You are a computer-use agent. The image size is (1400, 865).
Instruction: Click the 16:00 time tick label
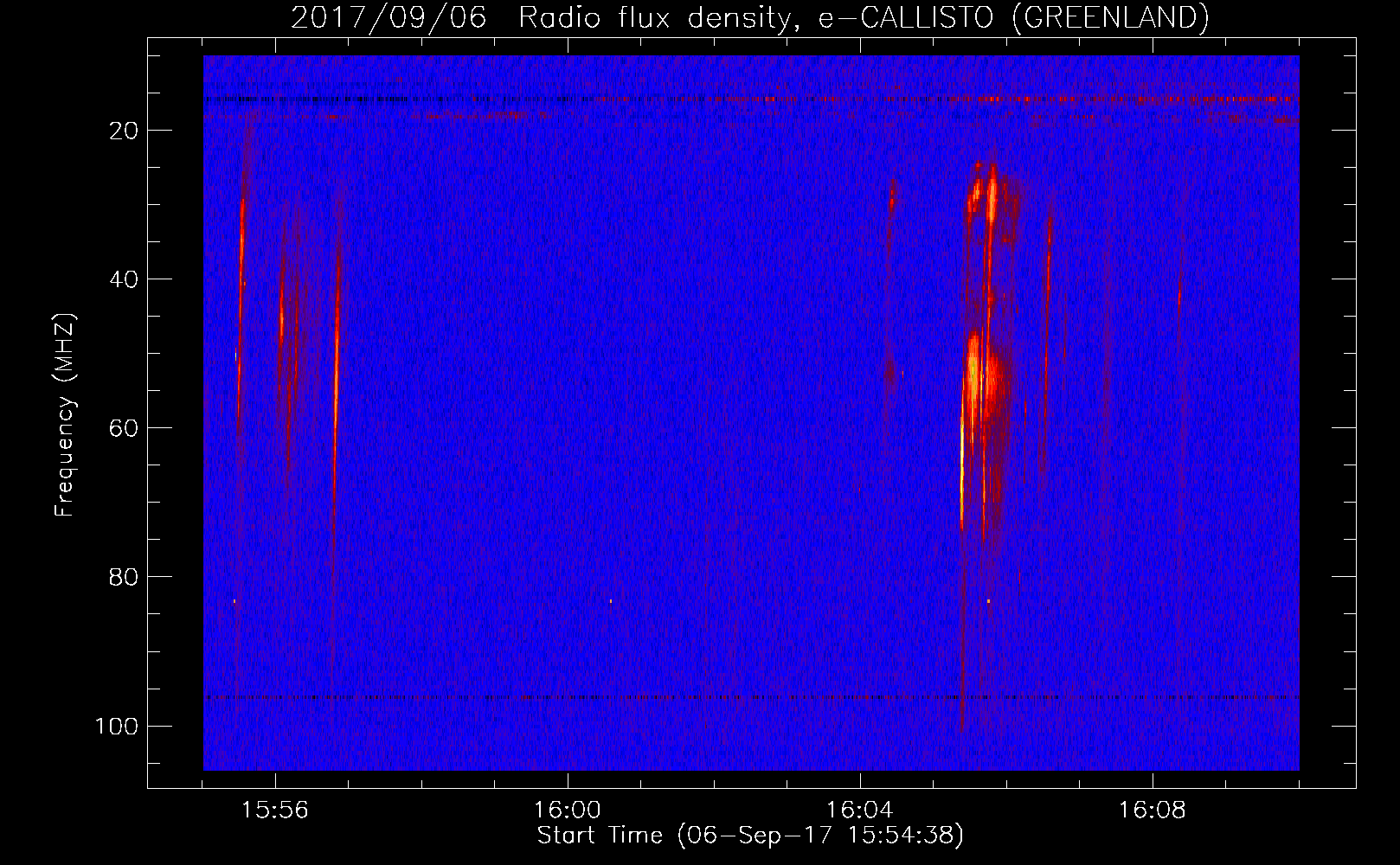(x=568, y=811)
